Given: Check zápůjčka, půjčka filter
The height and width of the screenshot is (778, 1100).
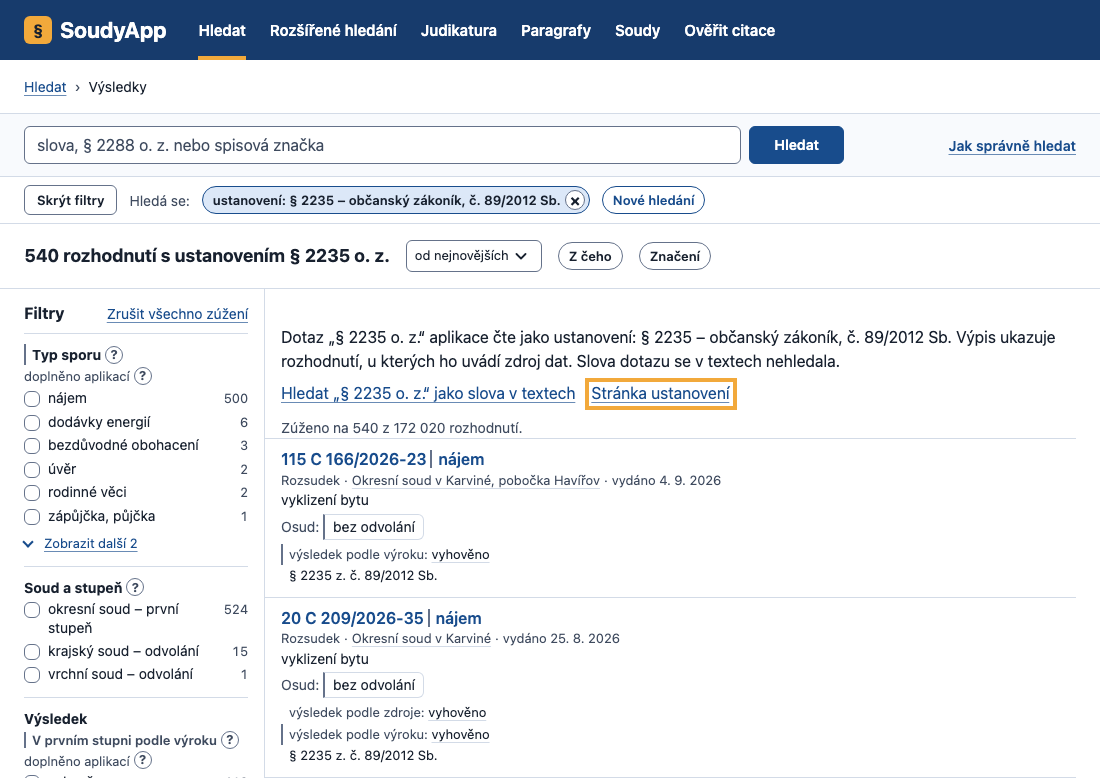Looking at the screenshot, I should point(32,517).
